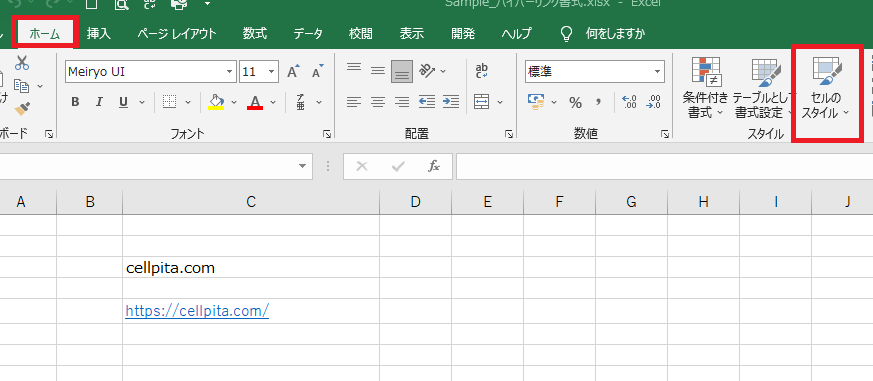Viewport: 873px width, 381px height.
Task: Apply cell borders icon
Action: tap(169, 102)
